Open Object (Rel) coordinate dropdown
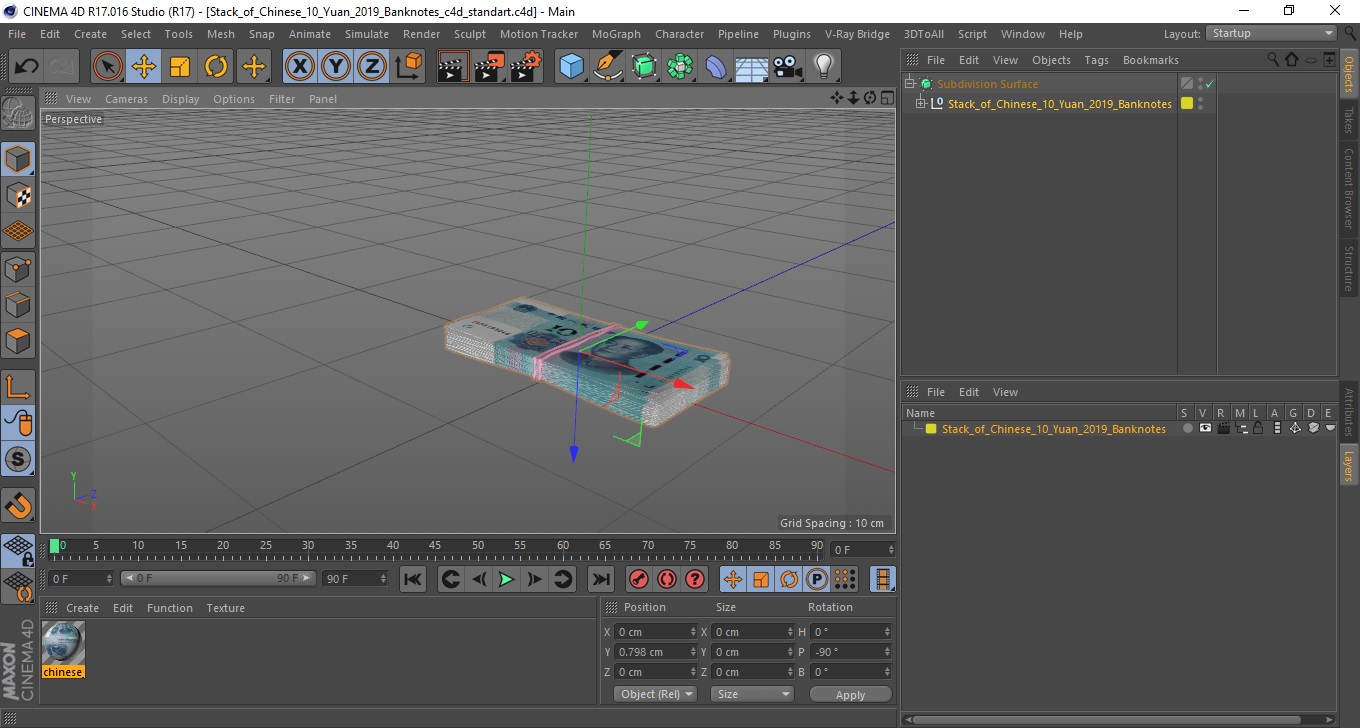This screenshot has height=728, width=1360. 655,694
